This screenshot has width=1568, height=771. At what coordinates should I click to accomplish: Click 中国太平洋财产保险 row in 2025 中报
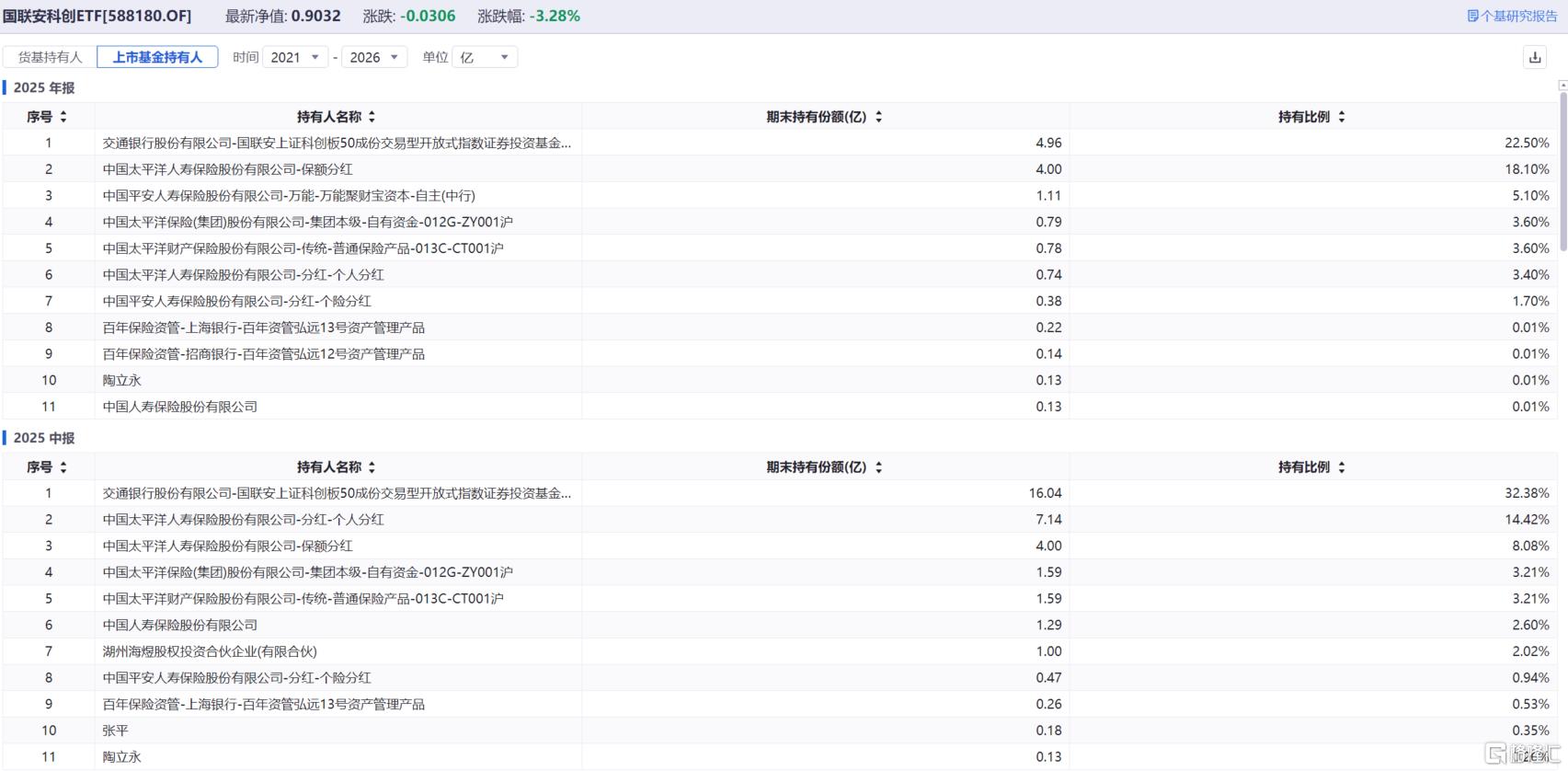click(x=779, y=599)
